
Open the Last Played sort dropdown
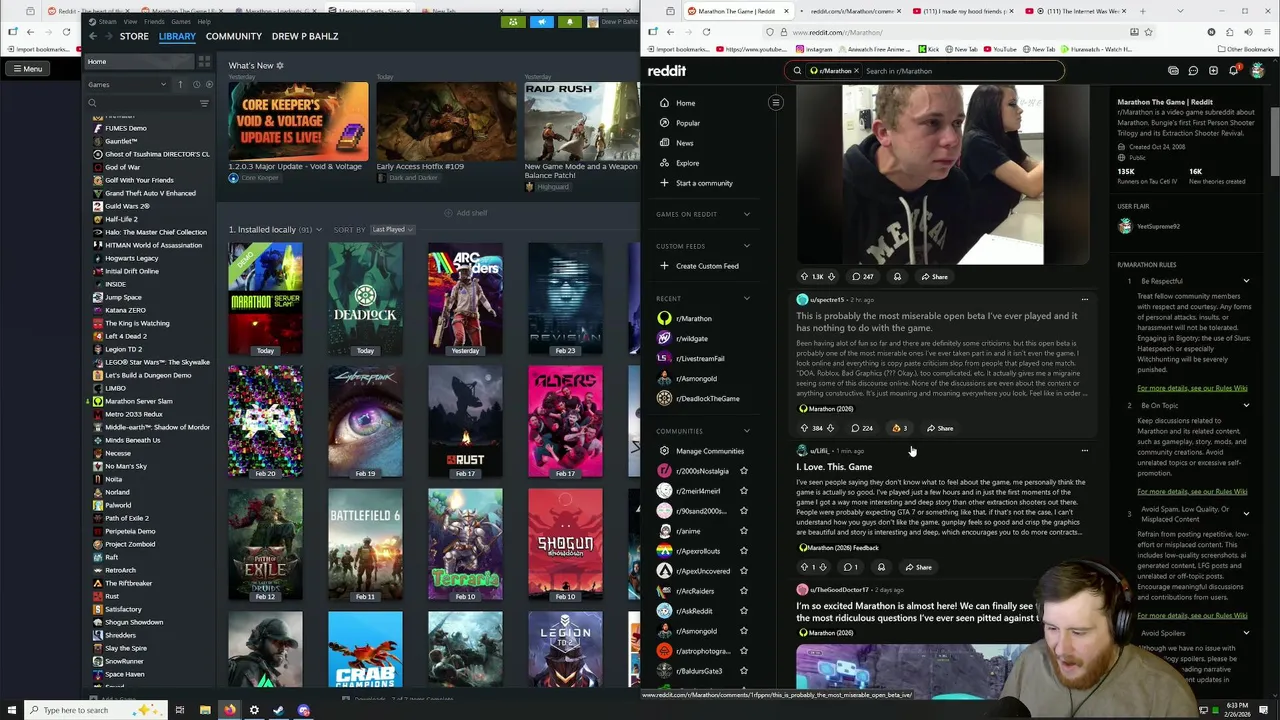tap(392, 230)
